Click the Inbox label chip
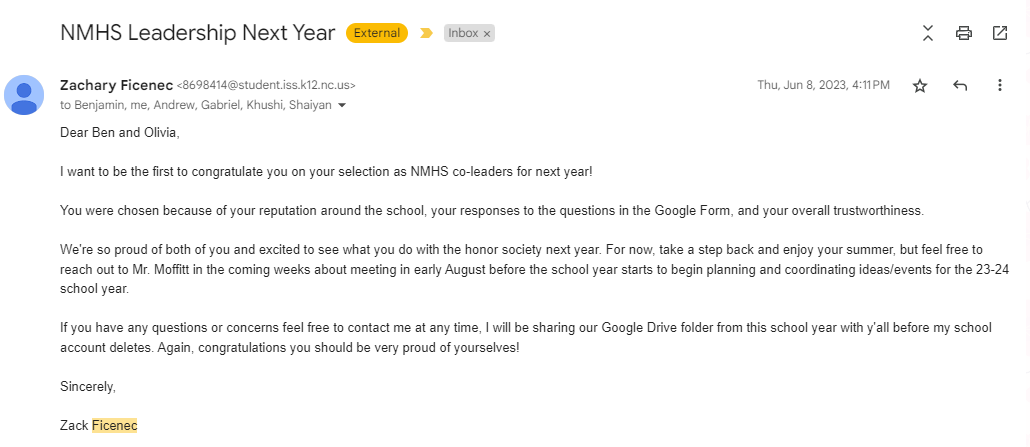1030x447 pixels. click(x=463, y=33)
